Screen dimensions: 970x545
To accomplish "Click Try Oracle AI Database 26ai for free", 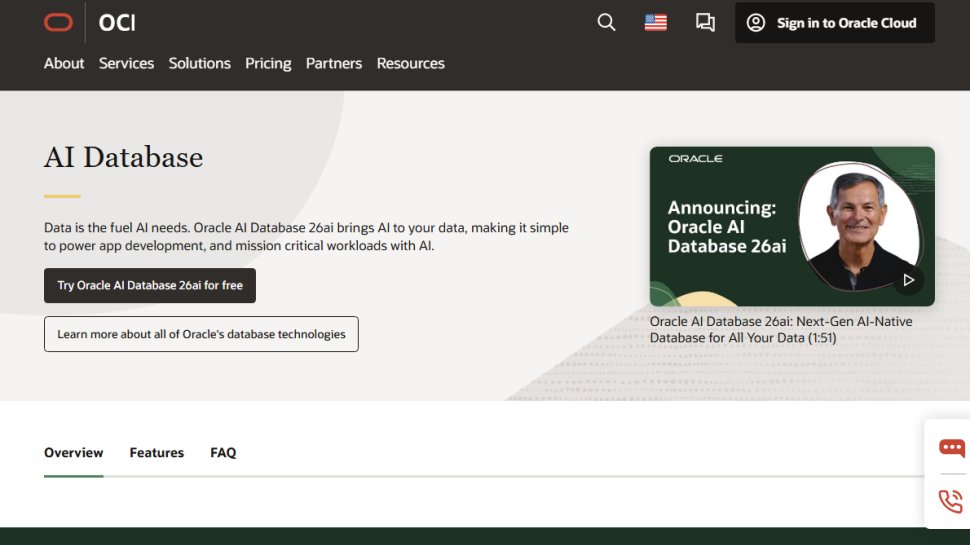I will coord(150,285).
